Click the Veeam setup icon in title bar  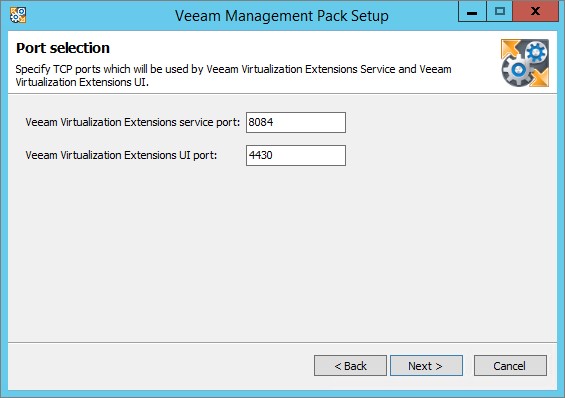click(18, 15)
